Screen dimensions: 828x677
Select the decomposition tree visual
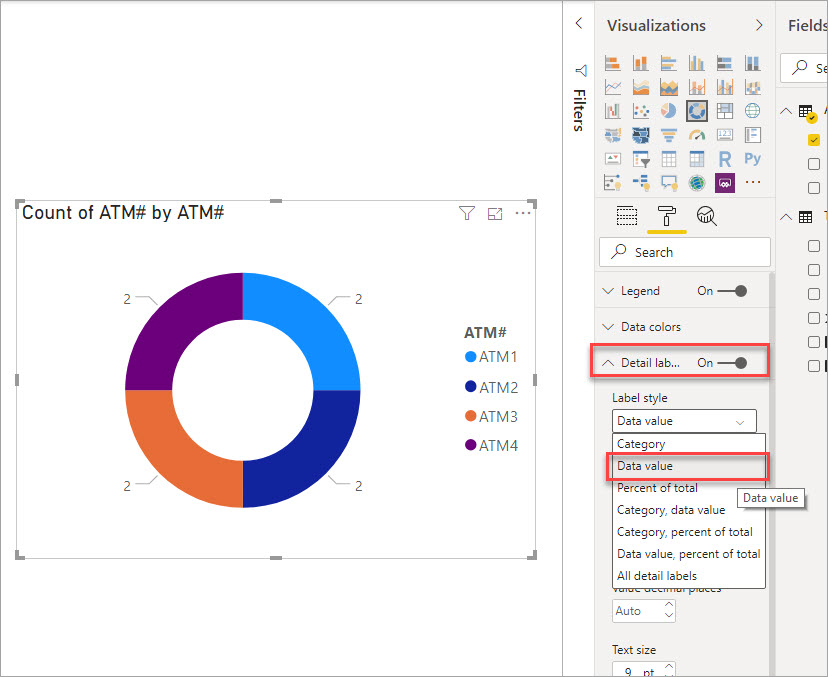coord(641,183)
